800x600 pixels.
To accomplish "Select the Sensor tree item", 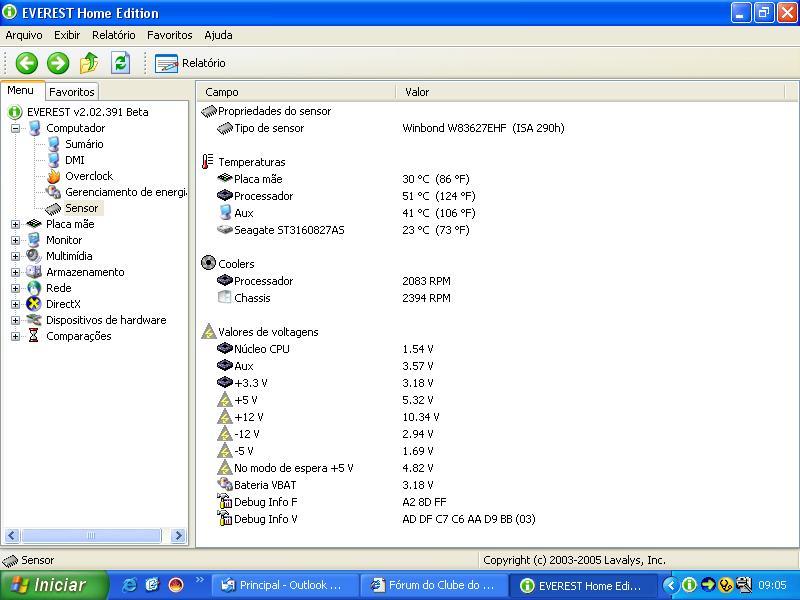I will point(82,208).
